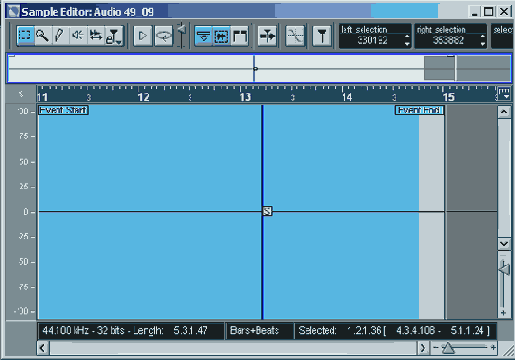Click bar 12 in the ruler
The image size is (515, 360).
tap(143, 97)
